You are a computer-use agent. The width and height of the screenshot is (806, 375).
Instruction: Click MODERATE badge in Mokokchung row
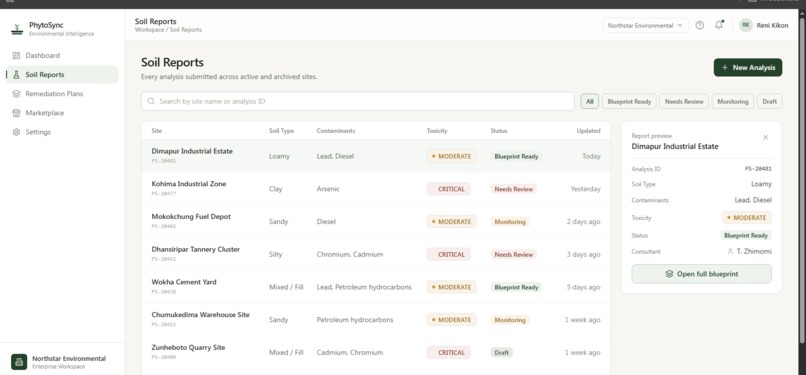pos(451,222)
